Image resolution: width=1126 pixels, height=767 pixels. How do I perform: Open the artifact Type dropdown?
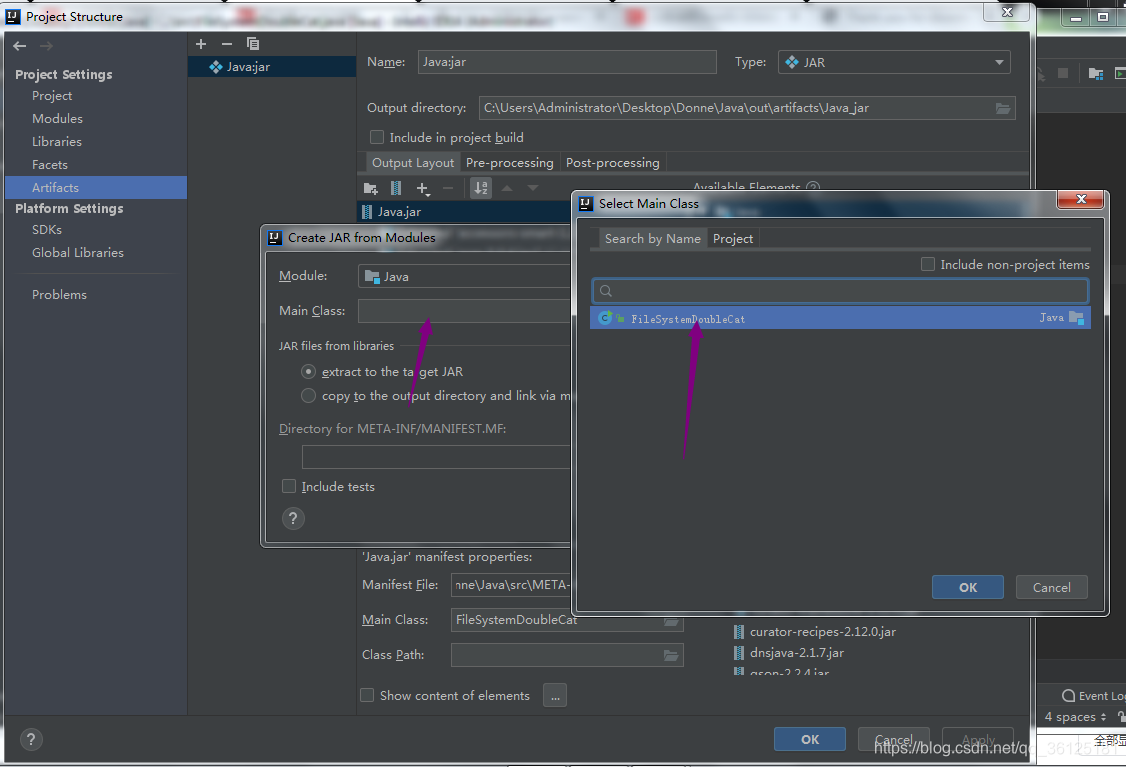pyautogui.click(x=894, y=62)
